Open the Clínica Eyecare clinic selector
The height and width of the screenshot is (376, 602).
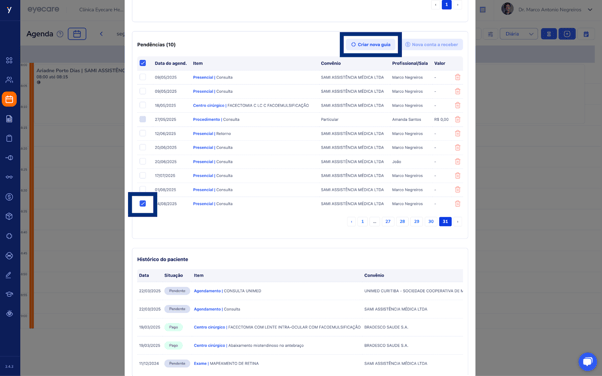101,10
